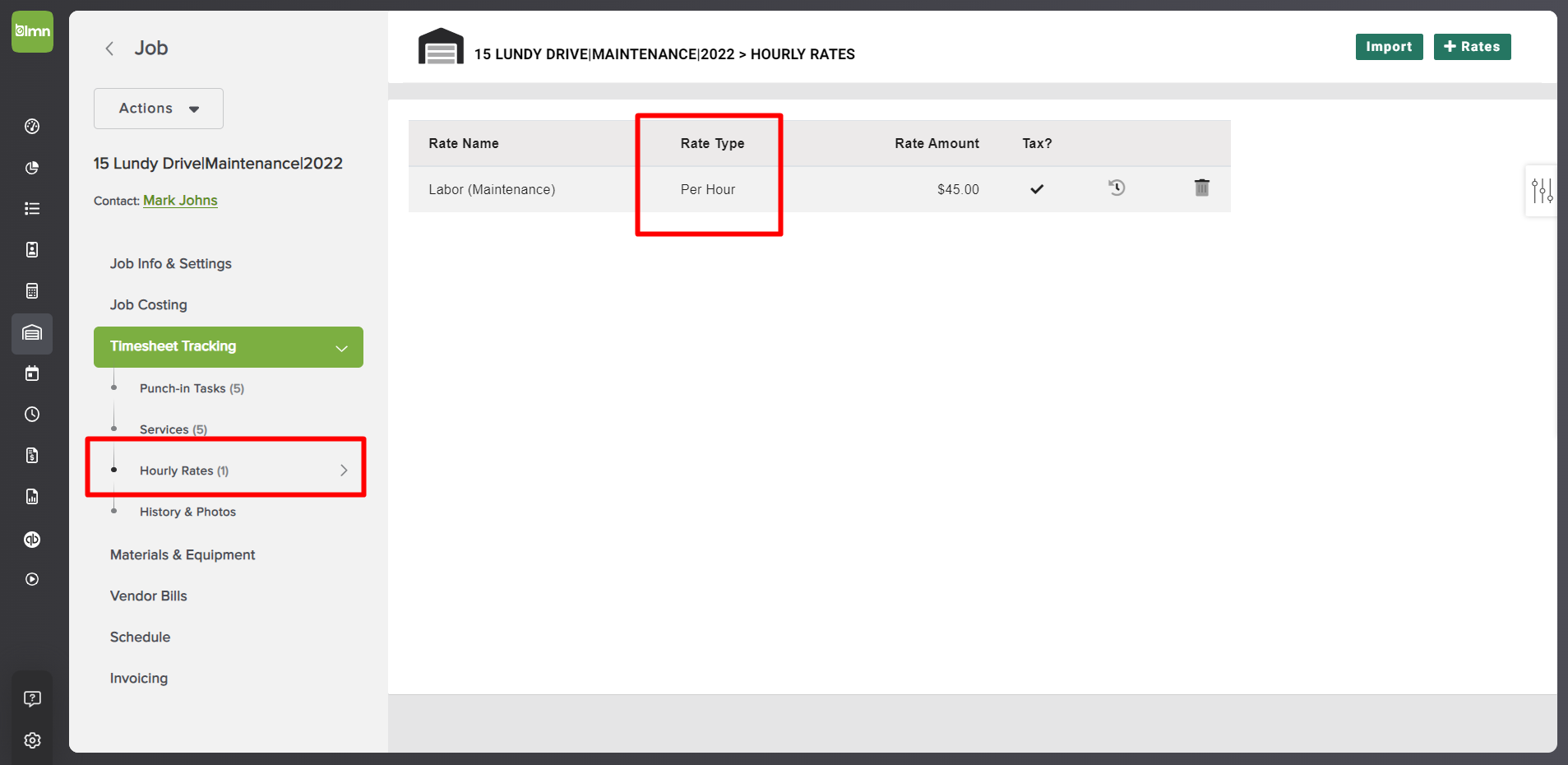Image resolution: width=1568 pixels, height=765 pixels.
Task: Open the Actions dropdown
Action: coord(158,108)
